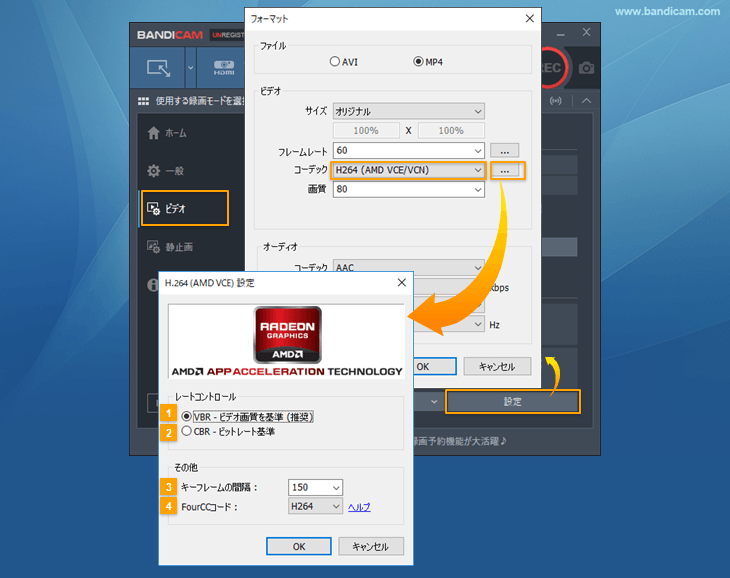Click the camera screenshot icon

586,68
